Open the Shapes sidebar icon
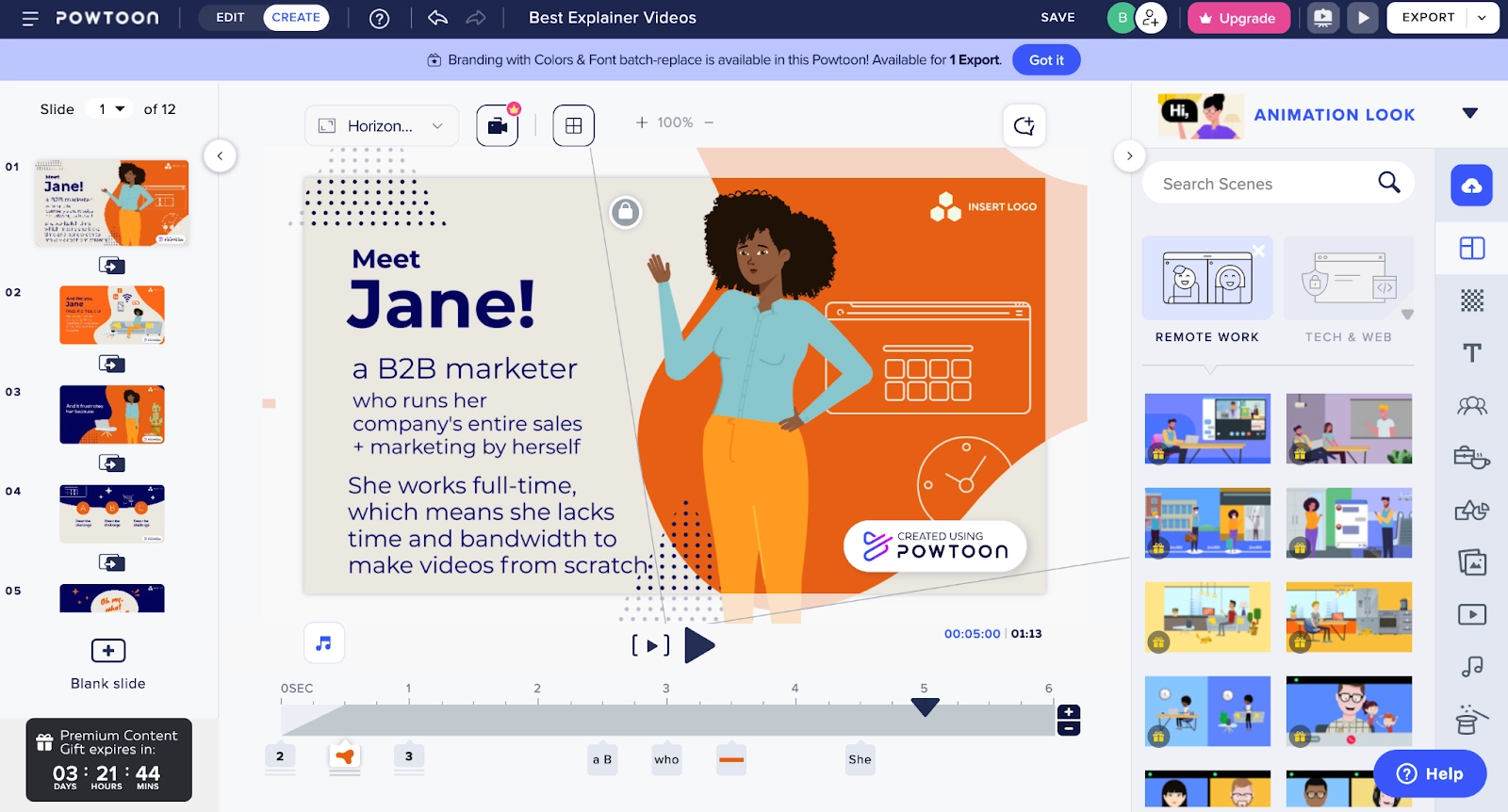The height and width of the screenshot is (812, 1508). (1472, 511)
